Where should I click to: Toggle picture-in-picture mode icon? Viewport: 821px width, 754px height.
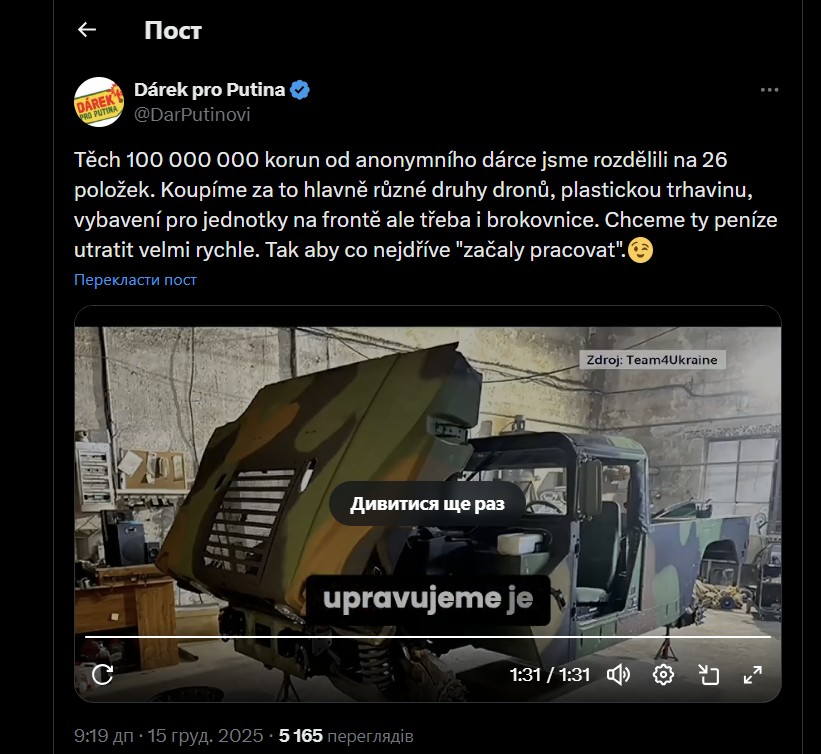[709, 674]
